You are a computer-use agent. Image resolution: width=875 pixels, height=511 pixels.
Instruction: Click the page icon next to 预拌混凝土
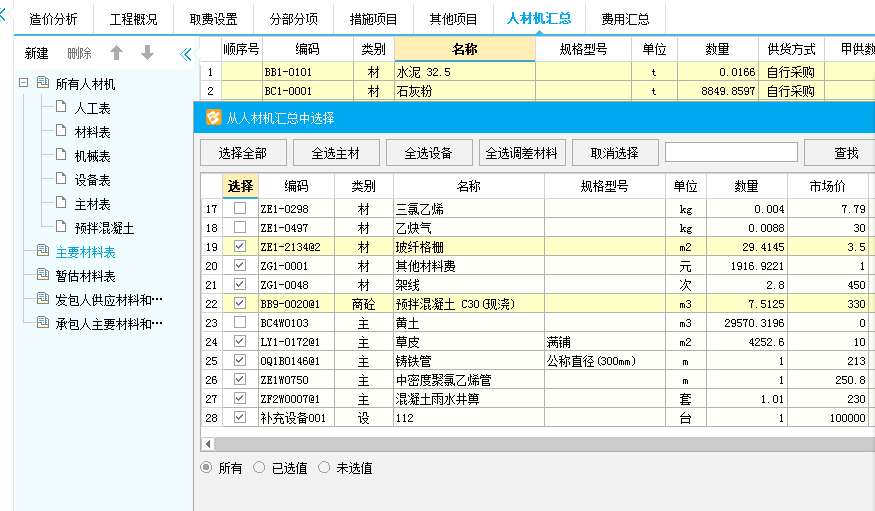tap(61, 226)
